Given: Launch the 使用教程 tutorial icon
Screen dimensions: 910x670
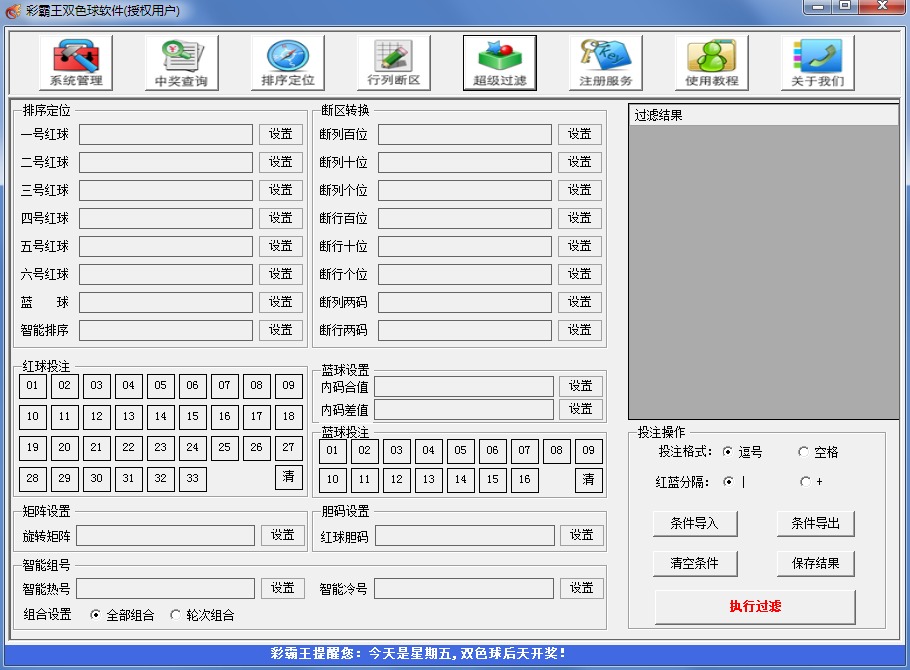Looking at the screenshot, I should click(x=712, y=62).
